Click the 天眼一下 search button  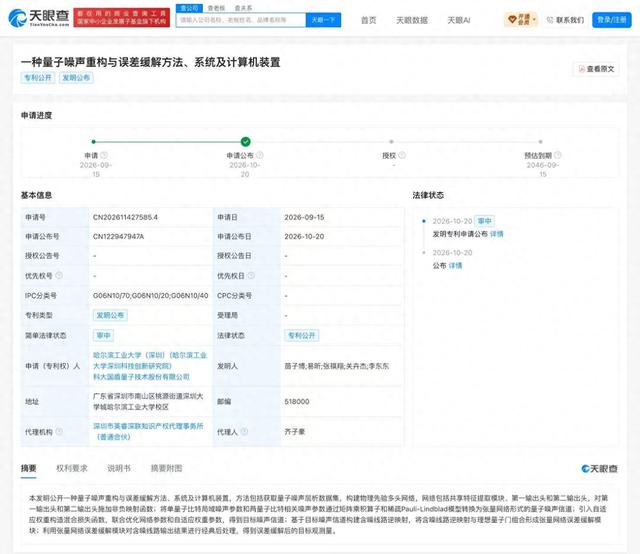[323, 20]
